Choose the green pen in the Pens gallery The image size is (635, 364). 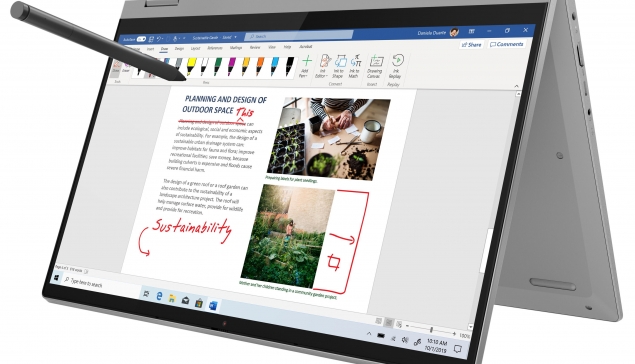click(218, 67)
